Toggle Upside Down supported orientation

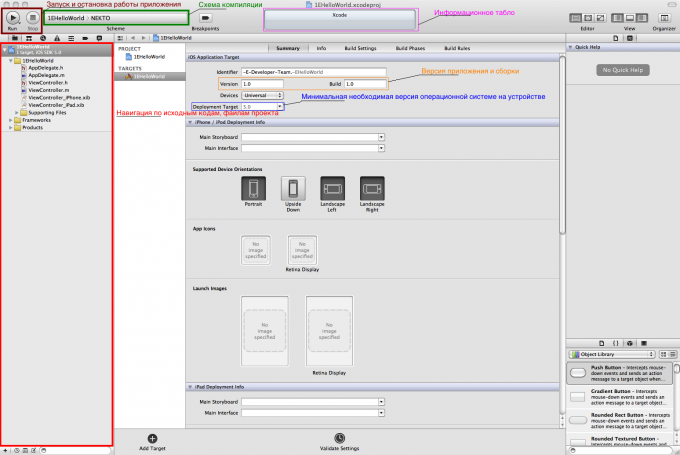pyautogui.click(x=293, y=188)
